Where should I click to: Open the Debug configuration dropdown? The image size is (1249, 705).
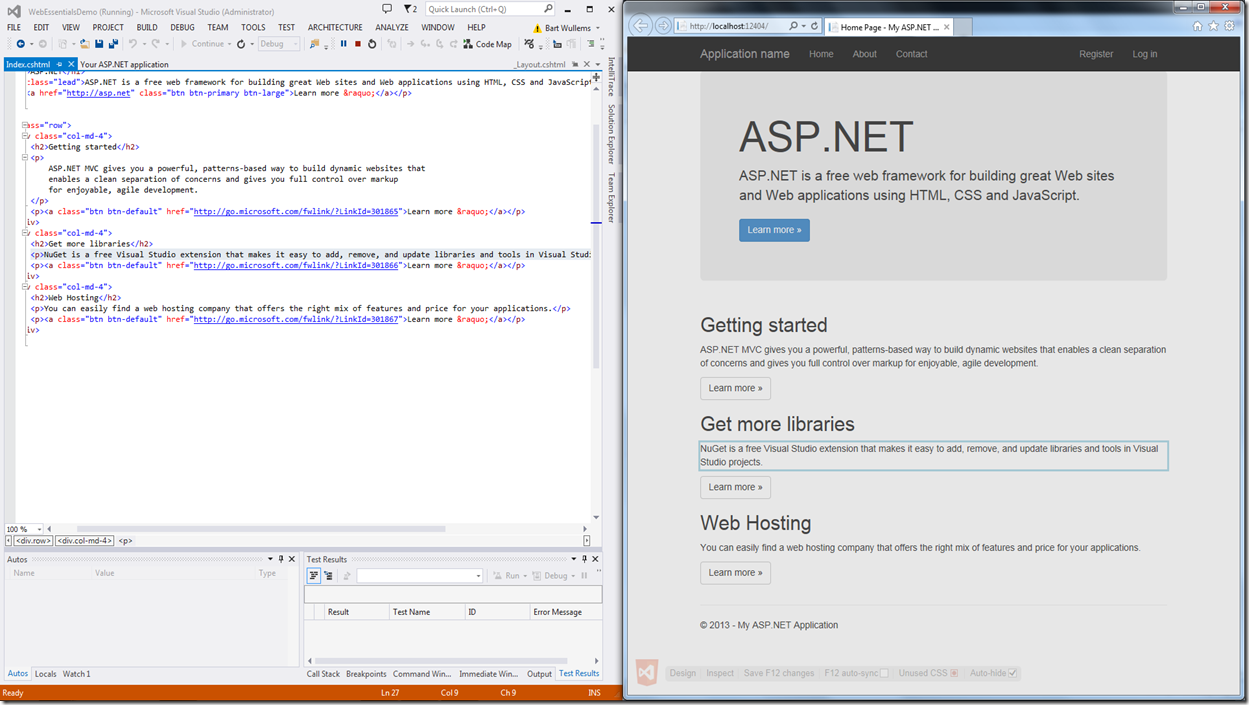pos(279,44)
